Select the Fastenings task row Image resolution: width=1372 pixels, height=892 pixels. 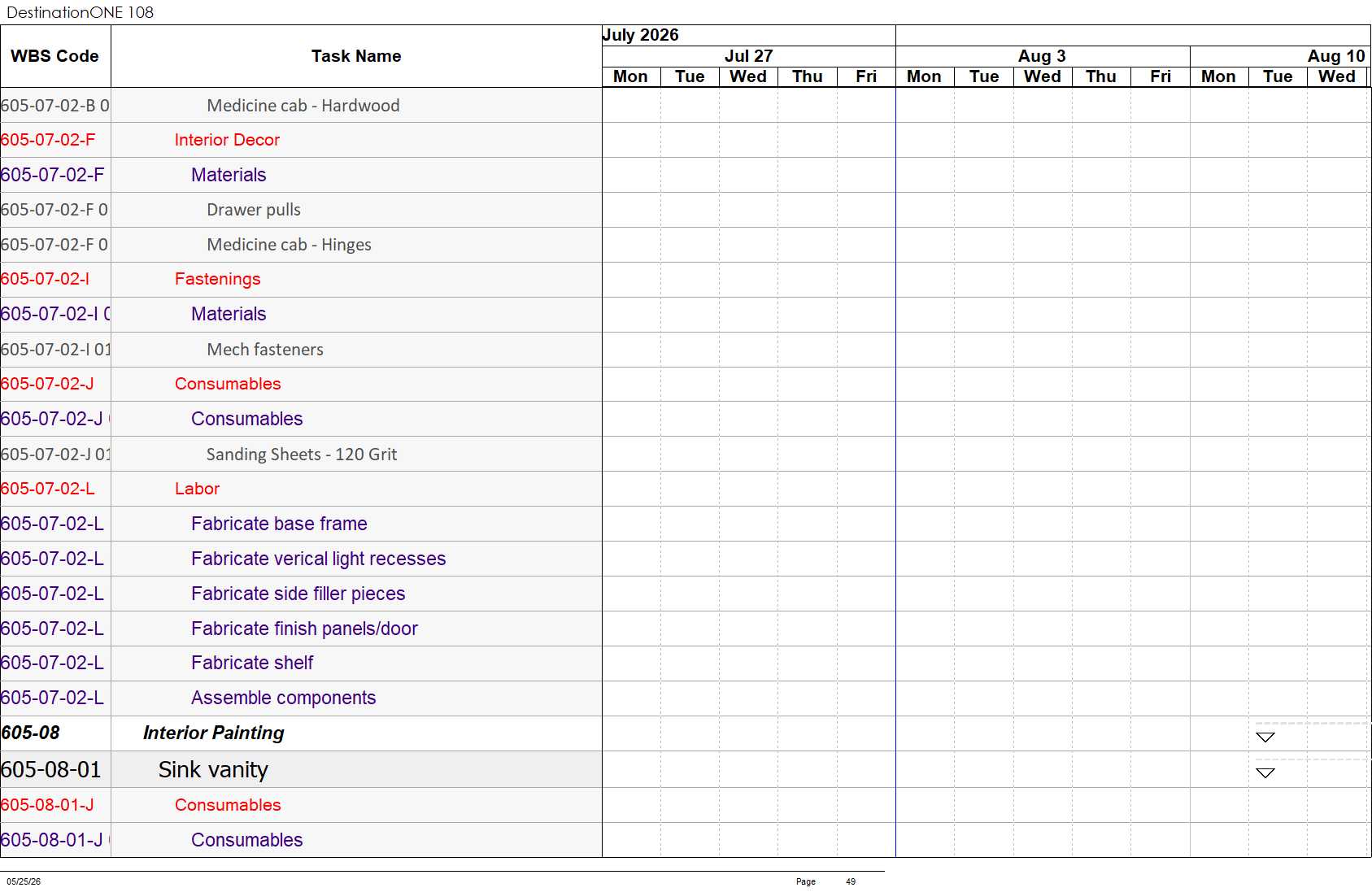click(x=301, y=279)
